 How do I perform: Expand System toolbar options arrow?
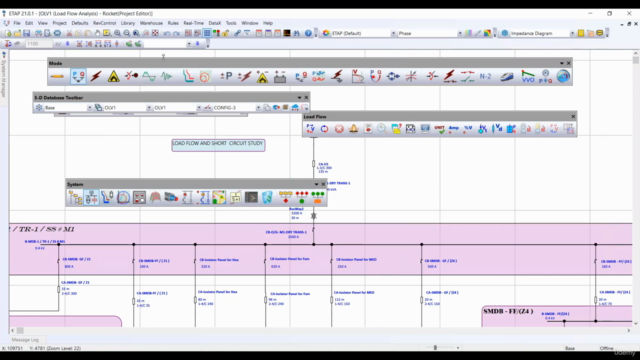point(316,184)
